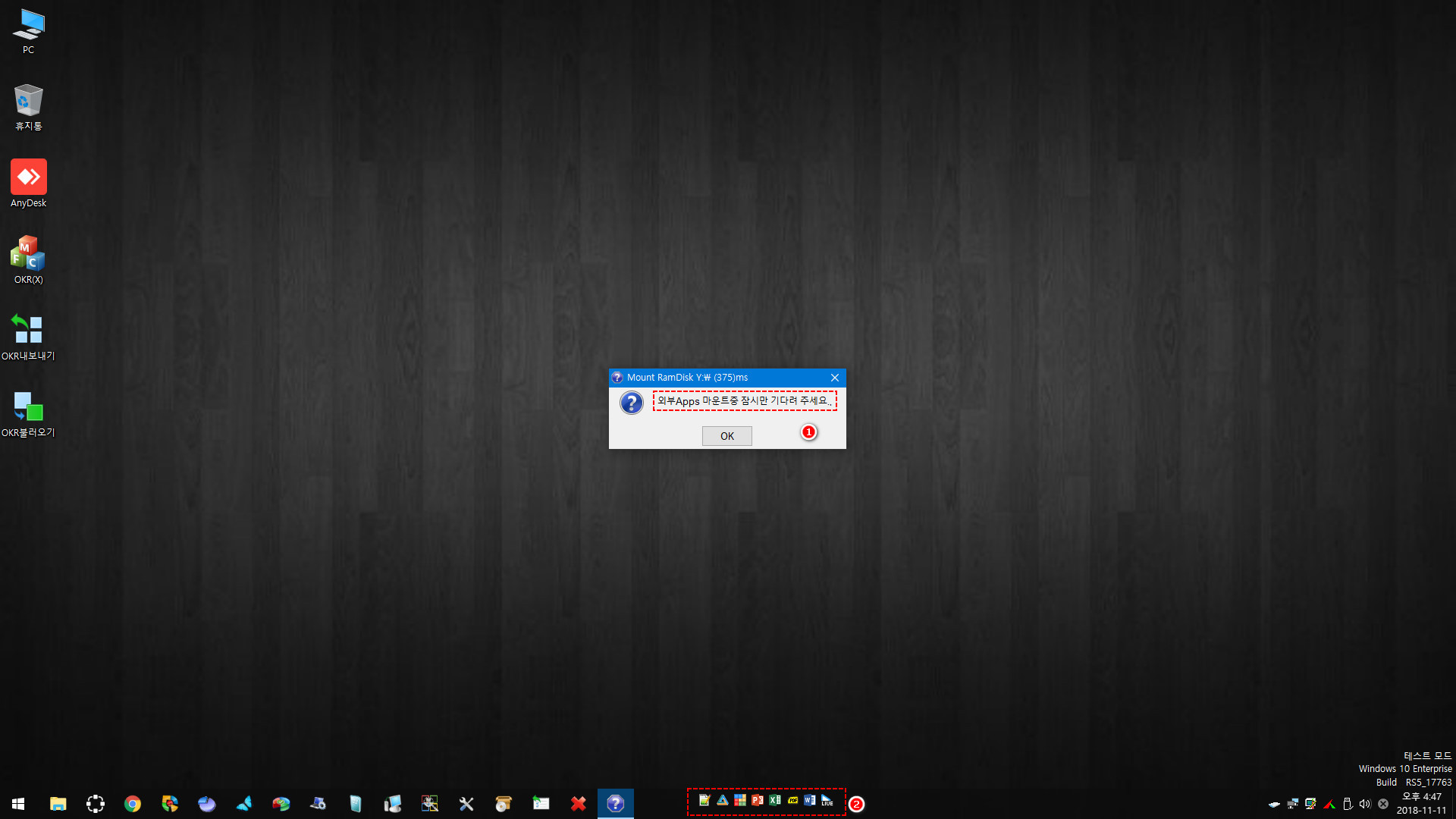This screenshot has height=819, width=1456.
Task: Open the Windows Start menu
Action: click(x=18, y=804)
